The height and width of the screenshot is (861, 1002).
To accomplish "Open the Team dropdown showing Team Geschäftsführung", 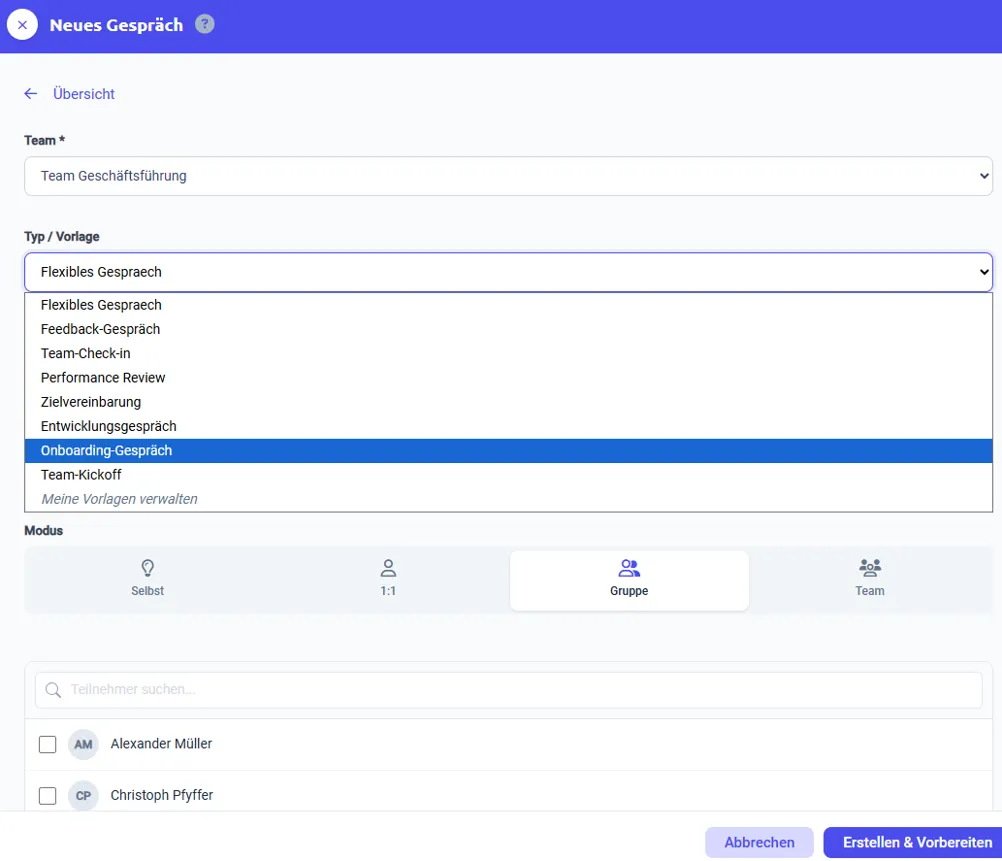I will 508,176.
